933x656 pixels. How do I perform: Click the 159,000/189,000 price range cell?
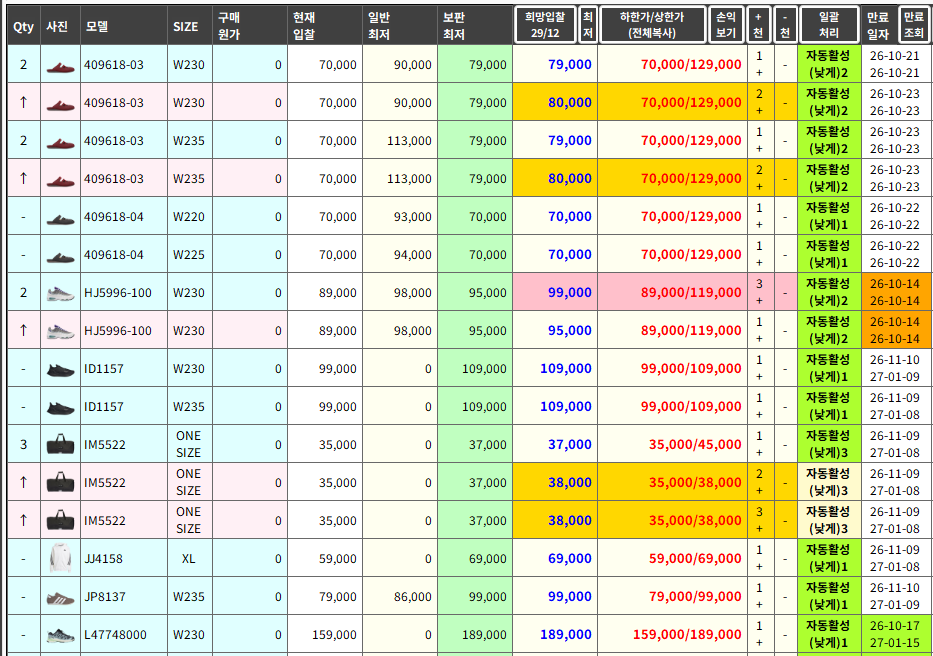pos(672,635)
